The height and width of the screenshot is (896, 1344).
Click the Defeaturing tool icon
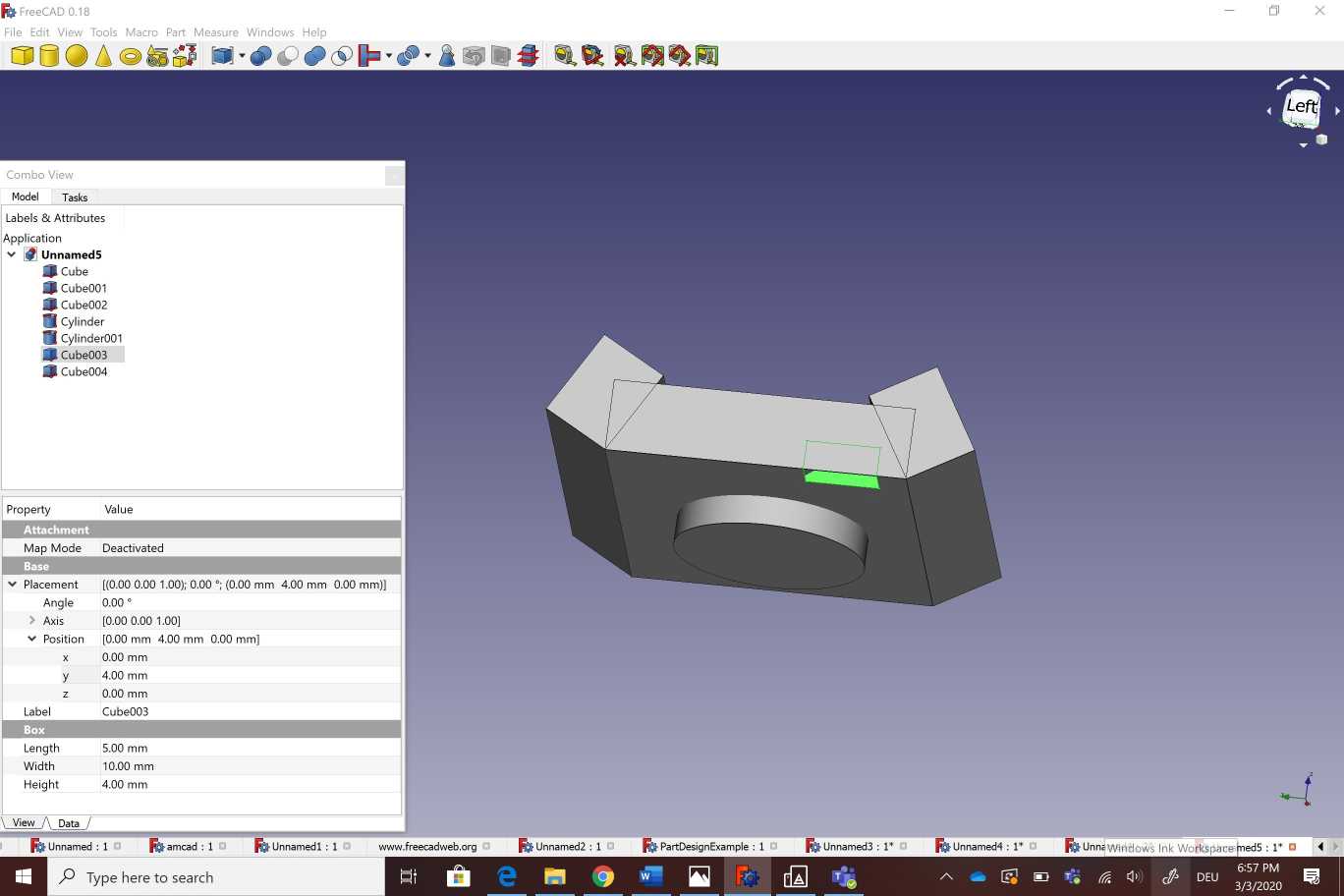pyautogui.click(x=474, y=56)
